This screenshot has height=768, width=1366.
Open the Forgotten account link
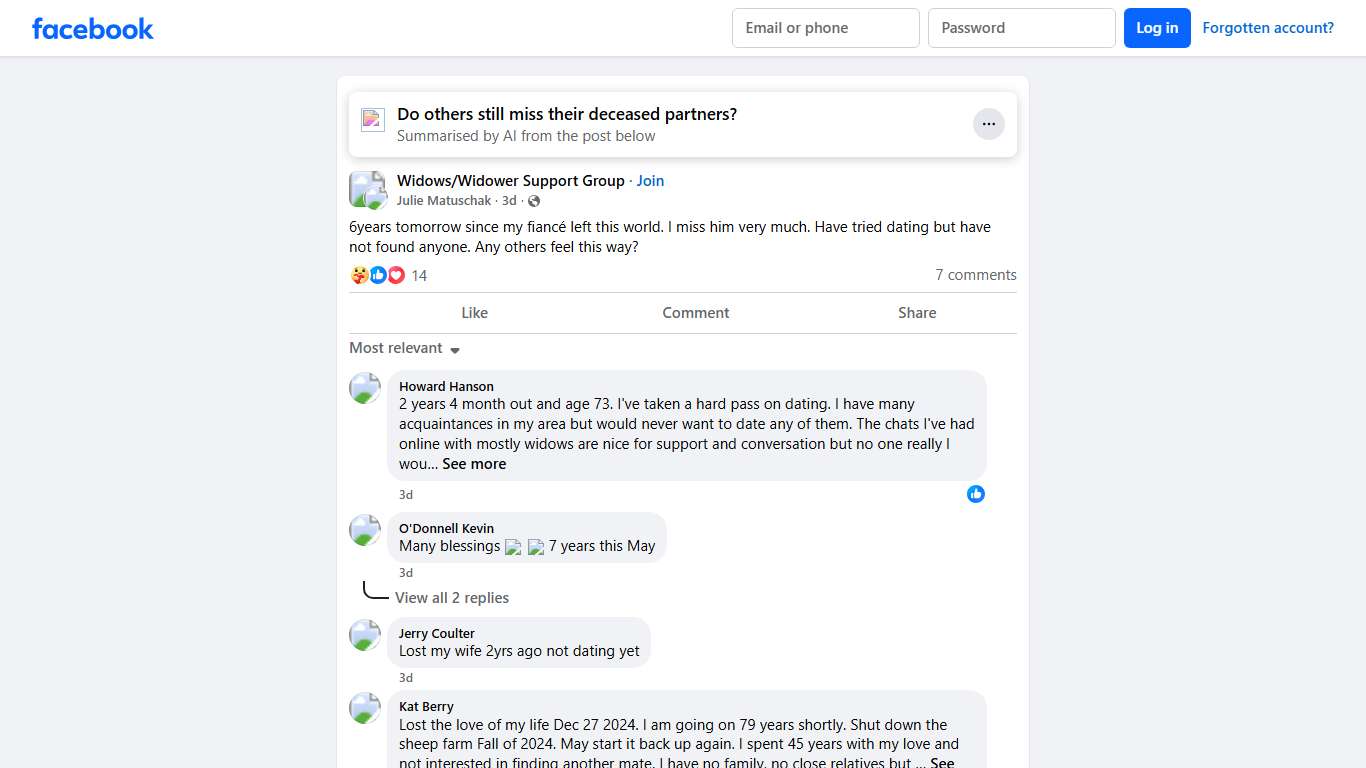coord(1267,28)
